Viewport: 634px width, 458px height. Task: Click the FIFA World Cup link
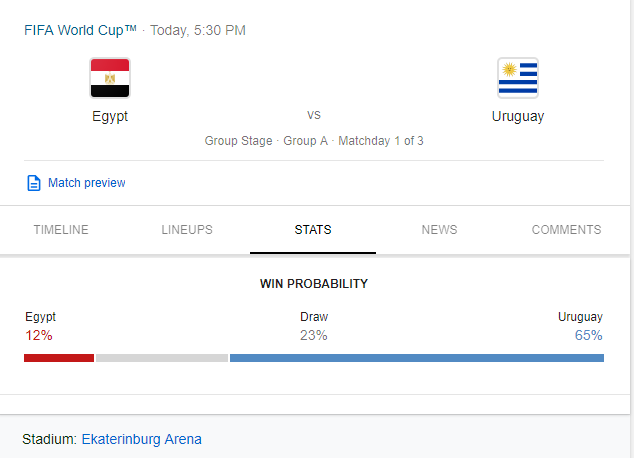tap(80, 30)
